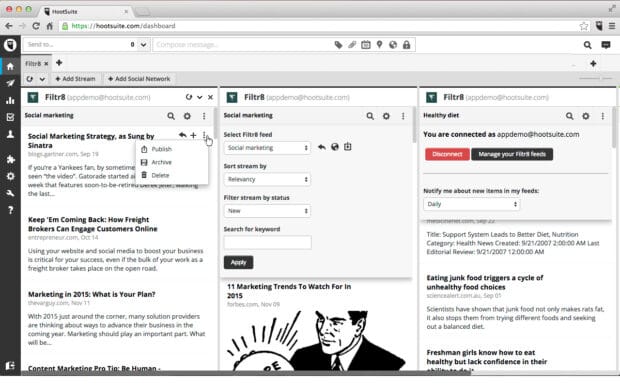Viewport: 620px width, 388px height.
Task: Expand refresh interval chevron in tab toolbar
Action: [x=42, y=79]
